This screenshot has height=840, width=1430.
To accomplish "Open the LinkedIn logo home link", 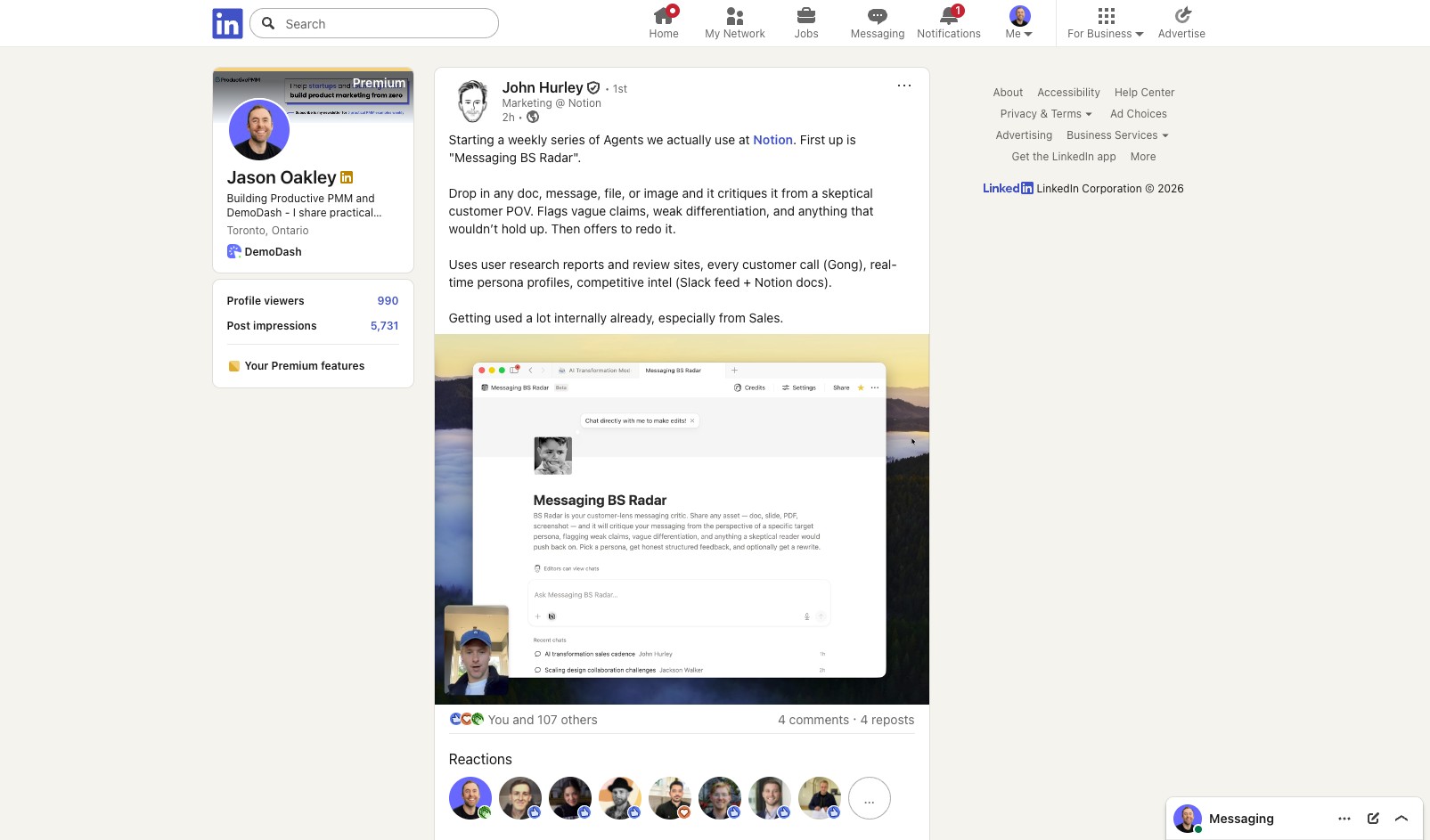I will [x=227, y=23].
